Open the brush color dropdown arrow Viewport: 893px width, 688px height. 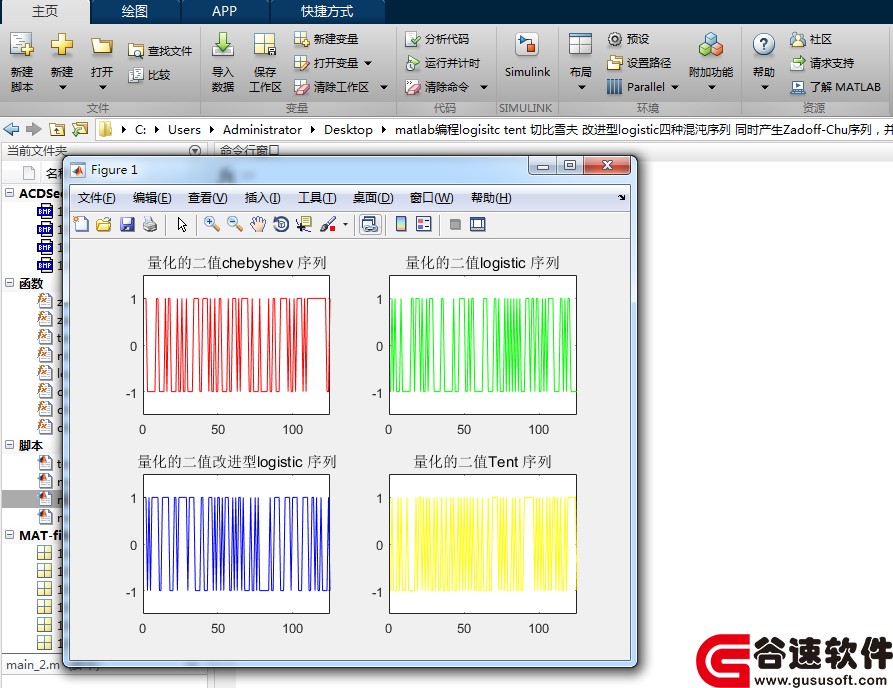point(345,224)
